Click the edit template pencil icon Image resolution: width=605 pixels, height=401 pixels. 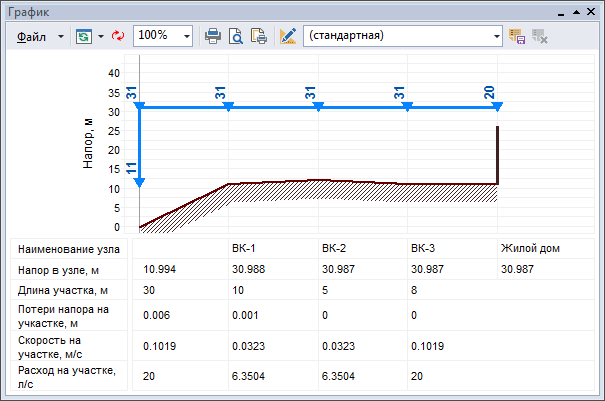[288, 35]
